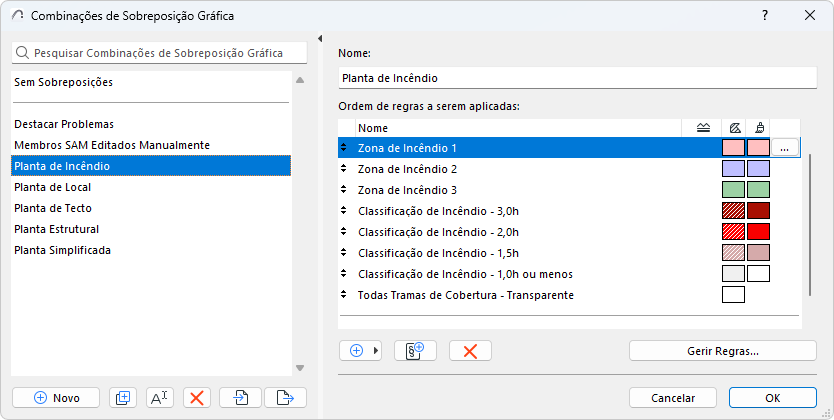Delete the selected combination with red X
834x420 pixels.
pos(197,397)
